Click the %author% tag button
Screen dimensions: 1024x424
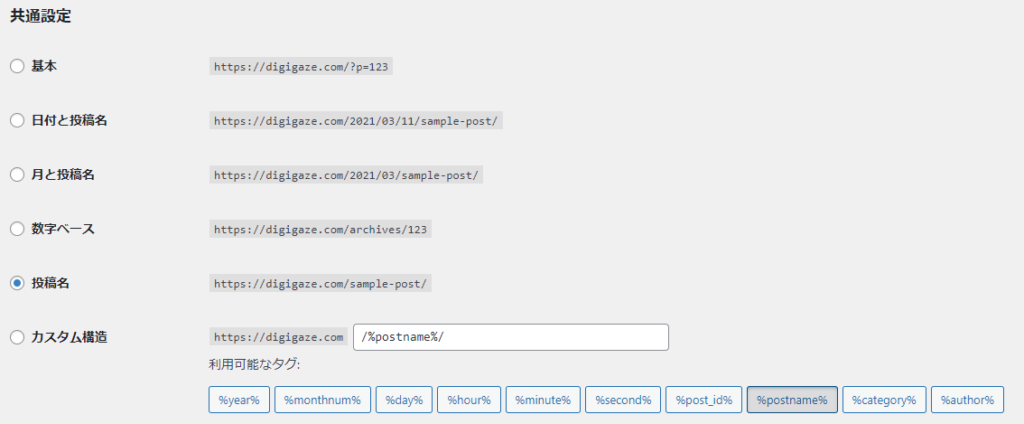pos(968,400)
